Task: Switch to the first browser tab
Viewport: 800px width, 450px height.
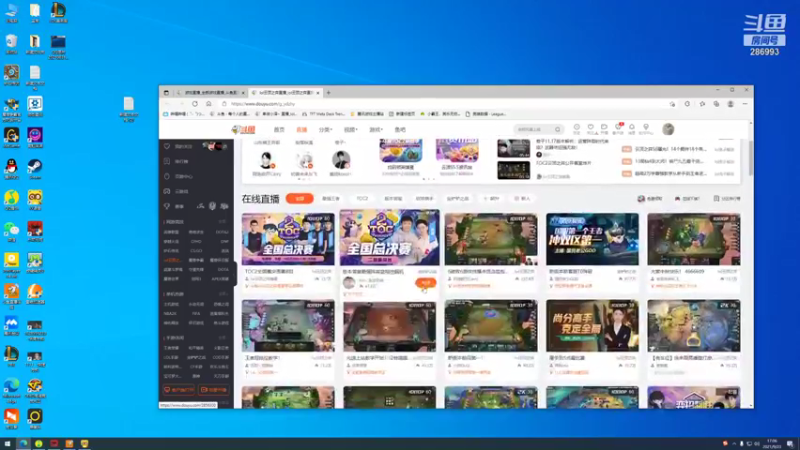Action: click(x=210, y=93)
